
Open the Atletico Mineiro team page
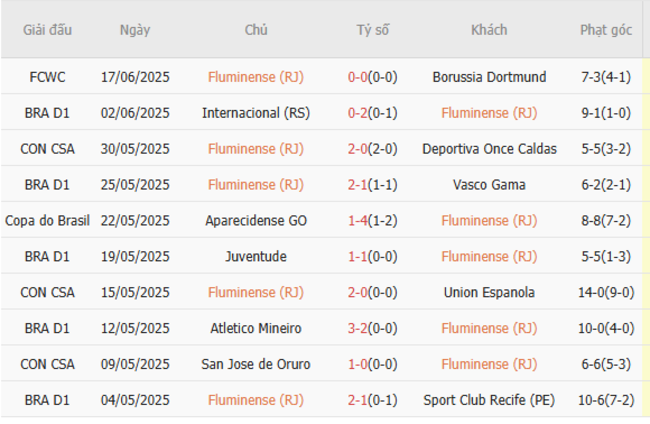point(256,328)
